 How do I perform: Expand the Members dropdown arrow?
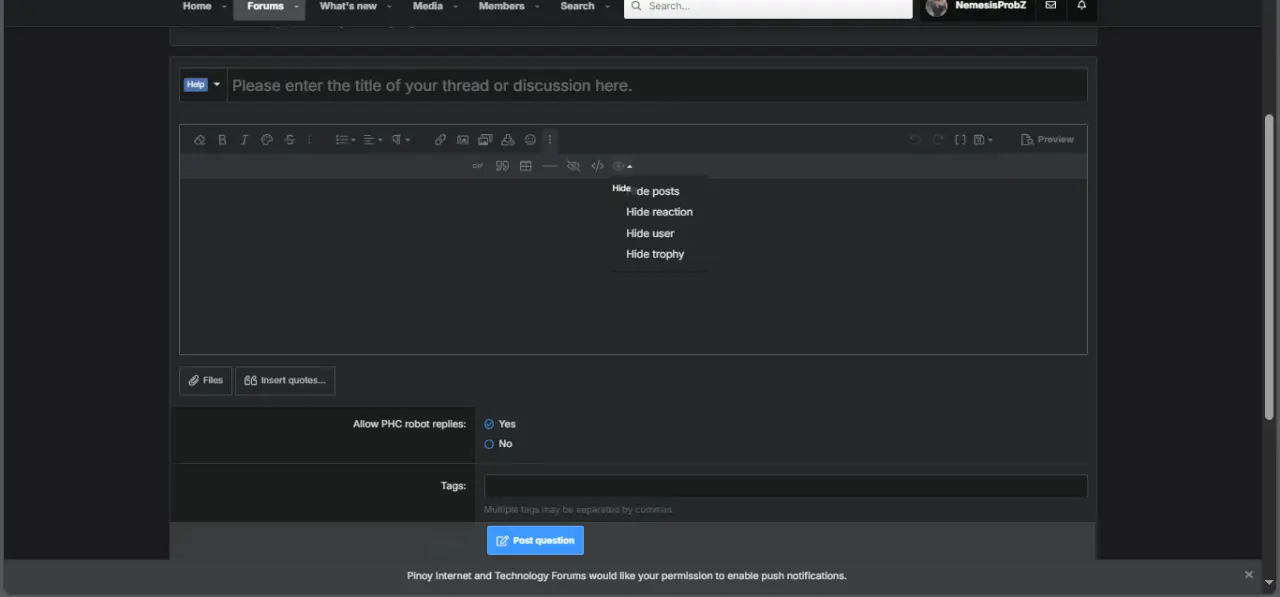click(x=538, y=7)
